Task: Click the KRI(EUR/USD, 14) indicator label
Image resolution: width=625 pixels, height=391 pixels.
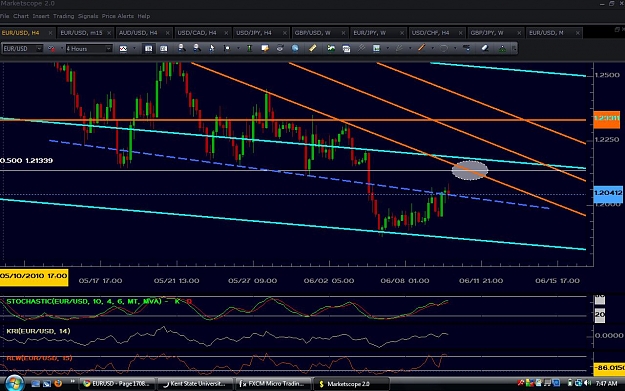Action: coord(38,331)
